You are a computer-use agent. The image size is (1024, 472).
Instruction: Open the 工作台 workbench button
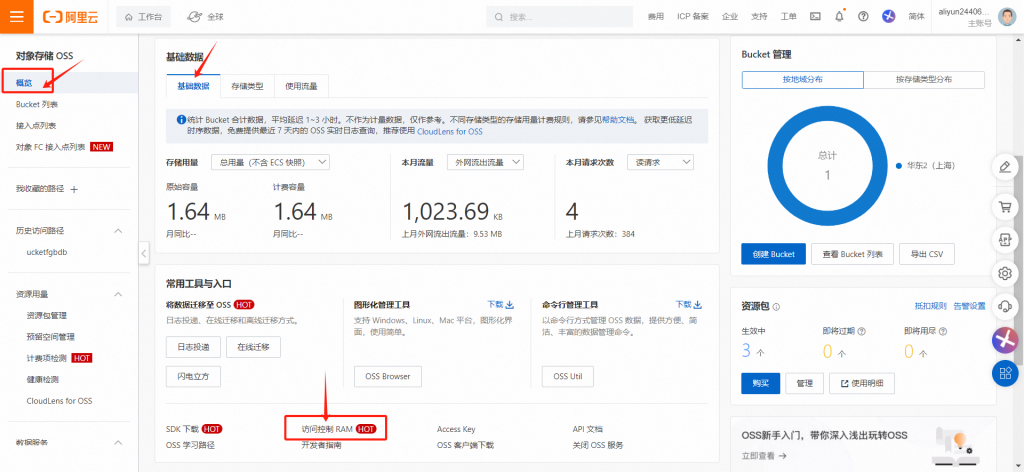[144, 17]
